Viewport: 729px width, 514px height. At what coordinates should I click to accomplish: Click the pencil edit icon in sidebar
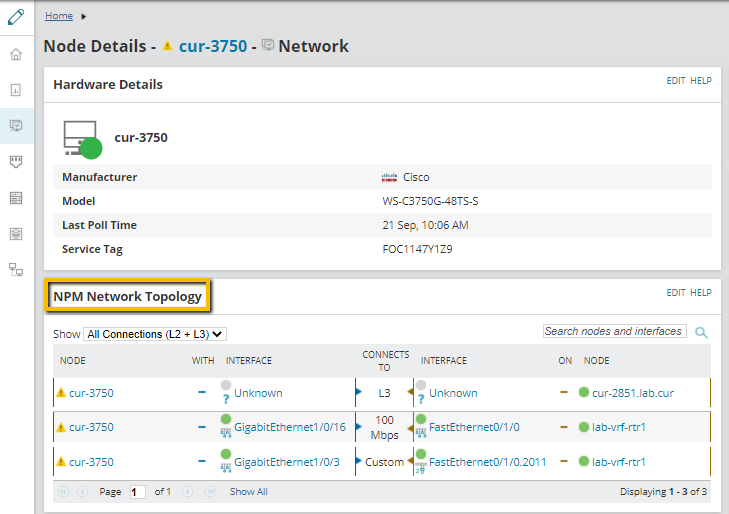[x=16, y=17]
